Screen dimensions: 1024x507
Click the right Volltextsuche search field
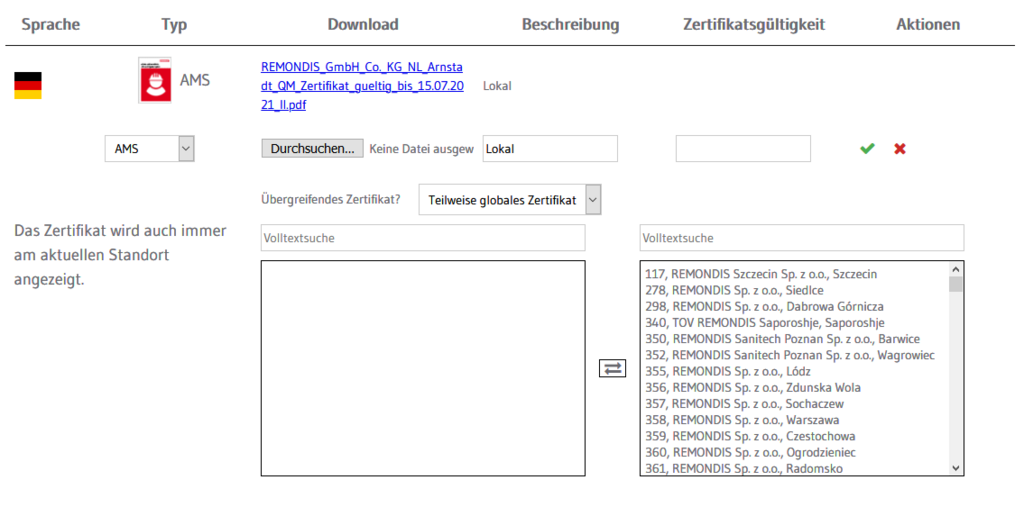click(x=802, y=238)
